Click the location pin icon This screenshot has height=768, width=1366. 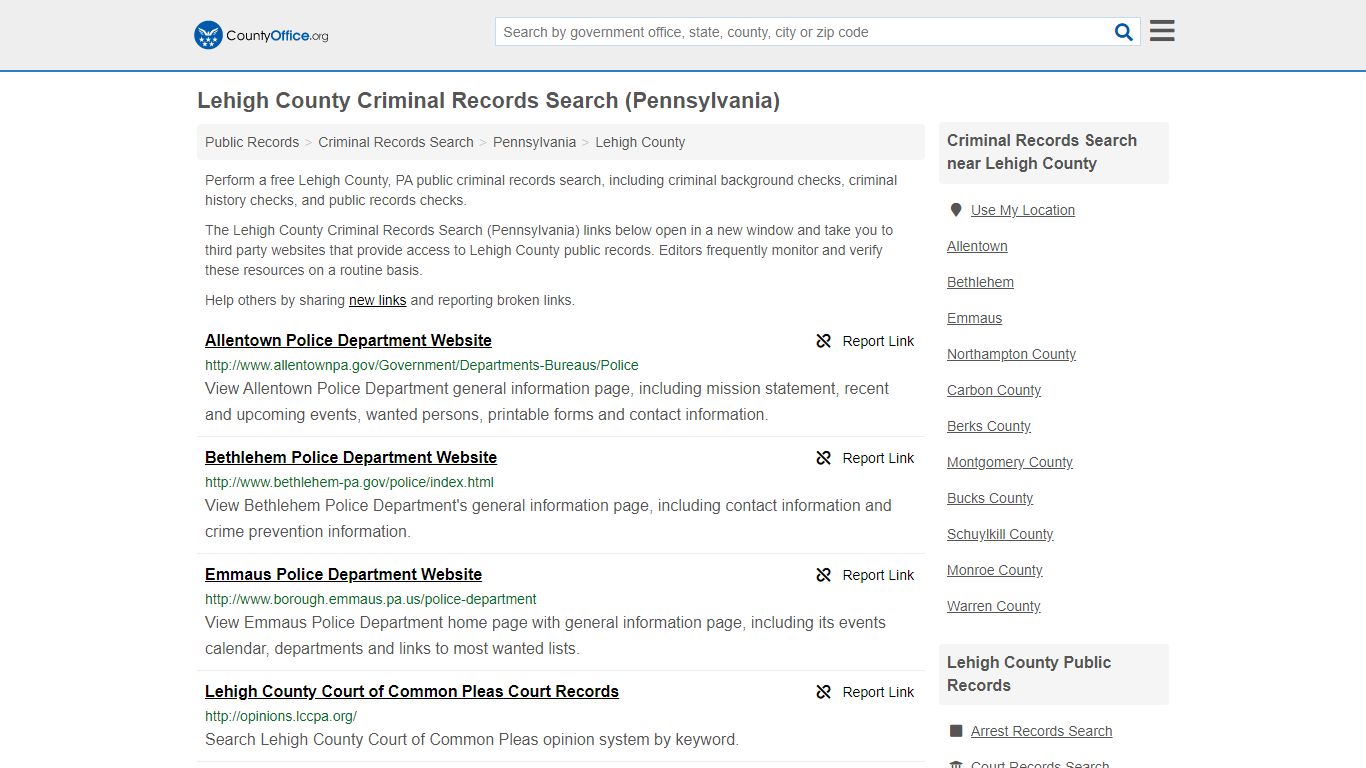tap(956, 210)
